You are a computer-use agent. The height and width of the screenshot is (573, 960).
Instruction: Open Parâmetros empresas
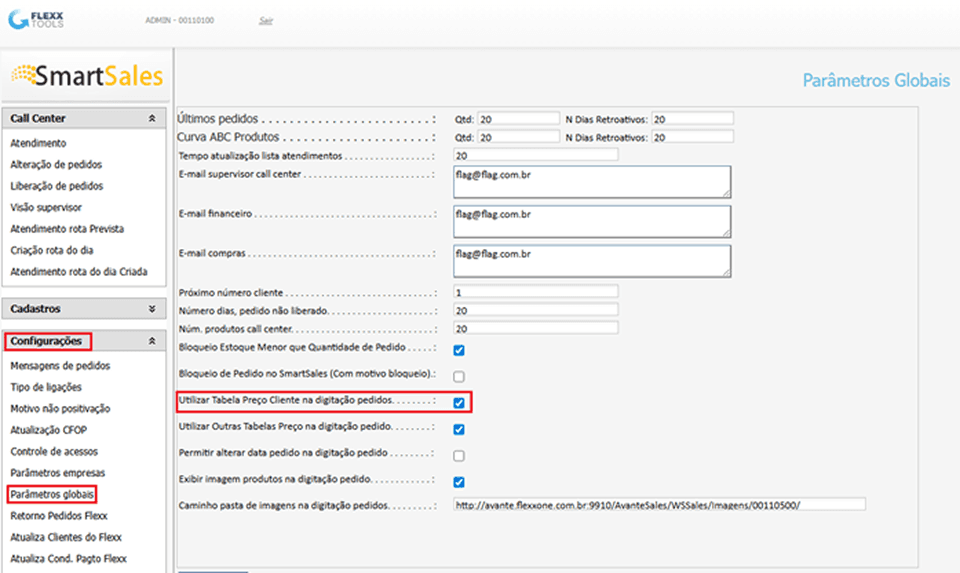(58, 473)
